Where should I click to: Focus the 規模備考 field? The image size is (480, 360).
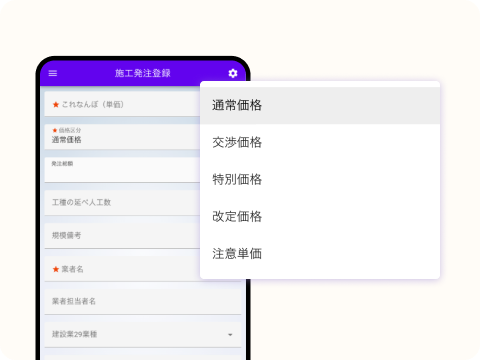pos(122,236)
